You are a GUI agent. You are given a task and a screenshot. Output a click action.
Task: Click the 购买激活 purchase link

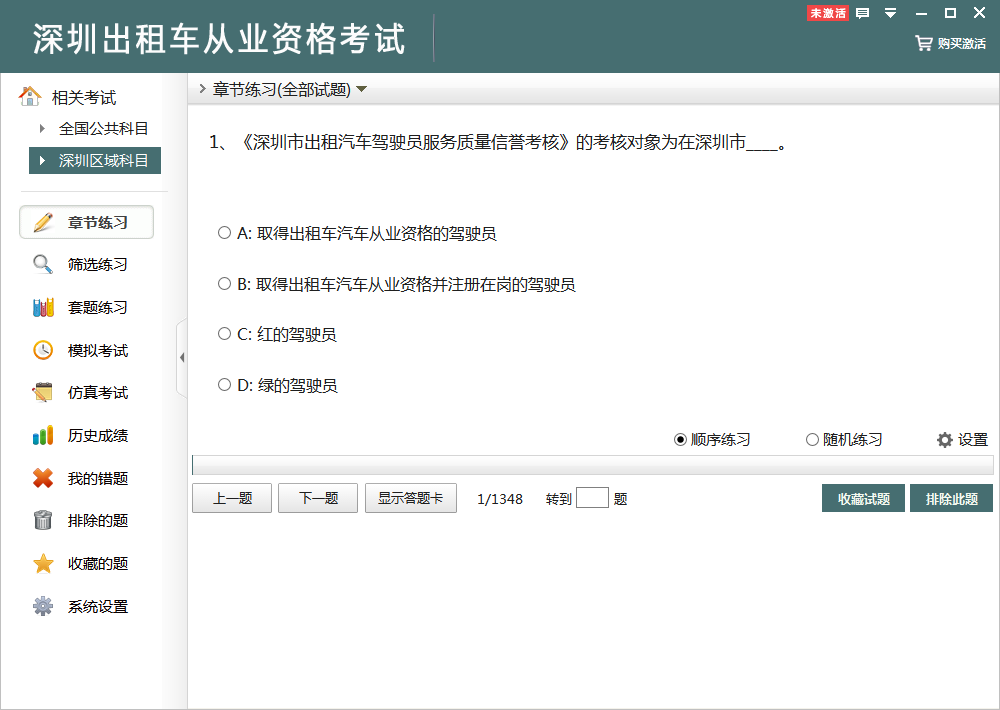point(962,43)
